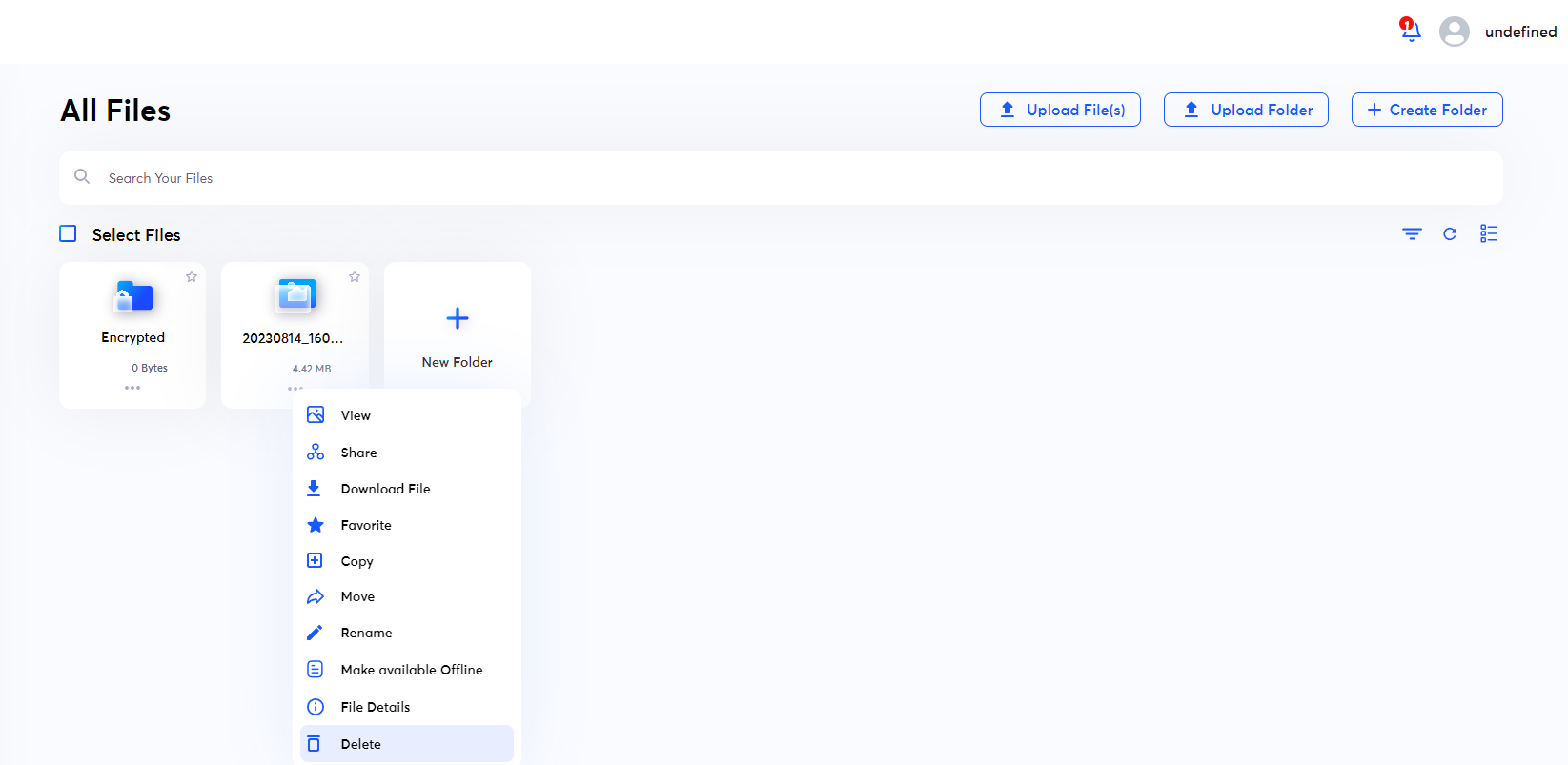Viewport: 1568px width, 765px height.
Task: Refresh the file list
Action: click(1450, 233)
